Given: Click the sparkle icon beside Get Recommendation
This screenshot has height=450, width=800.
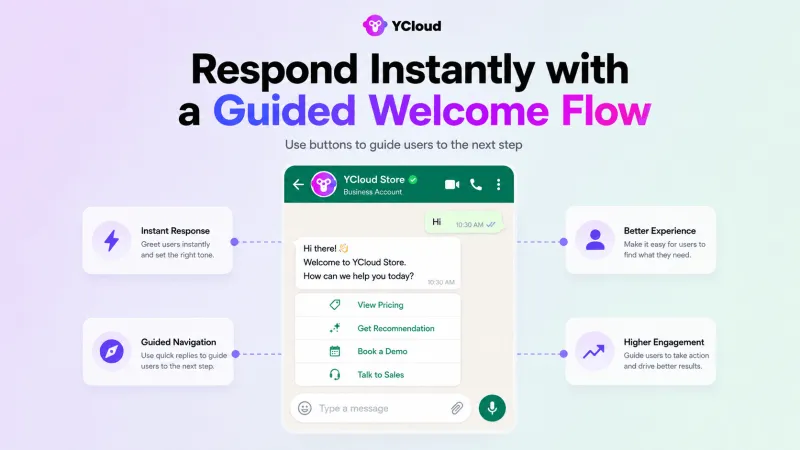Looking at the screenshot, I should [x=335, y=328].
